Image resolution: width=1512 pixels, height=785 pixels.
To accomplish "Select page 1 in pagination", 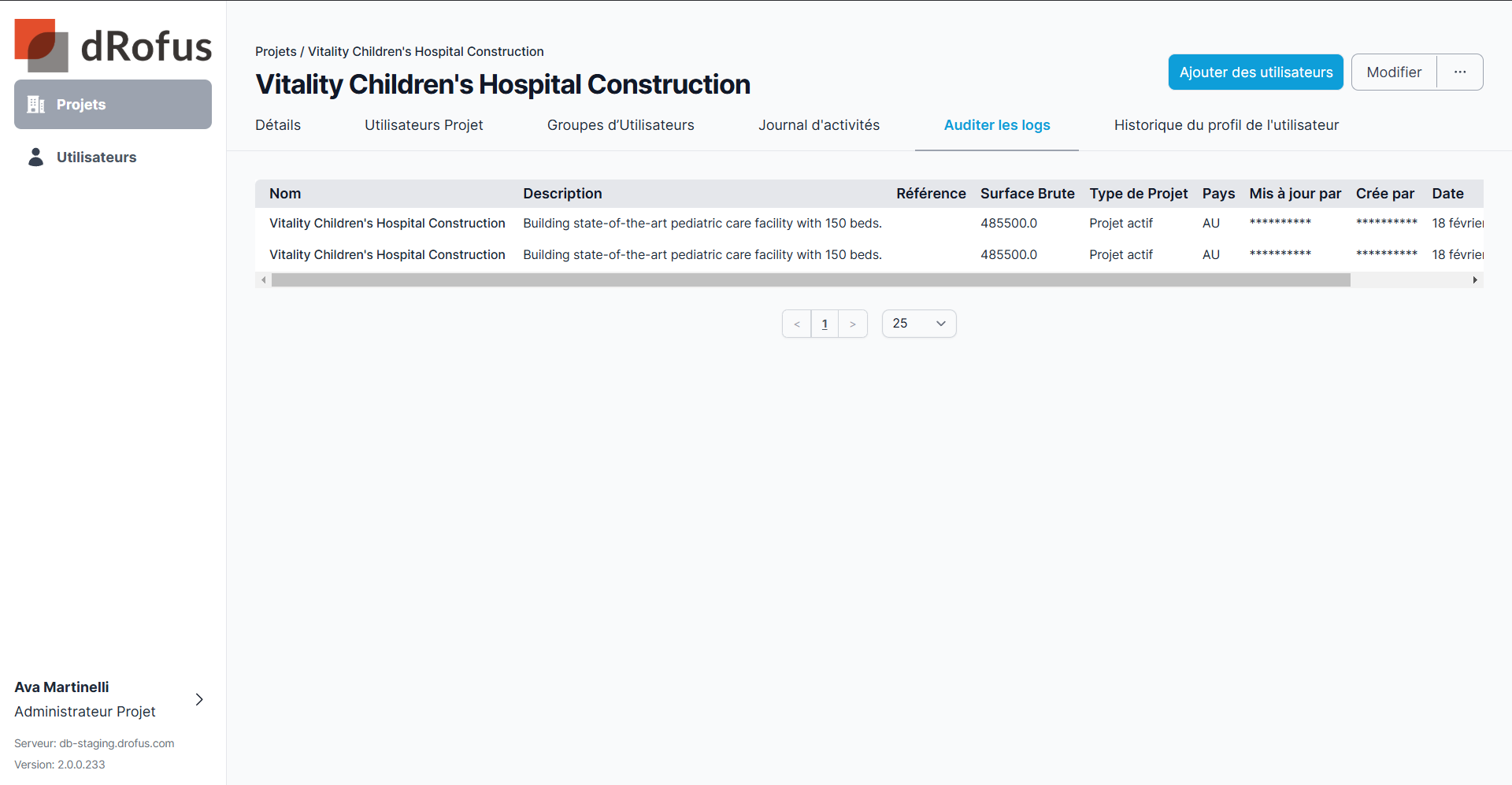I will tap(825, 324).
